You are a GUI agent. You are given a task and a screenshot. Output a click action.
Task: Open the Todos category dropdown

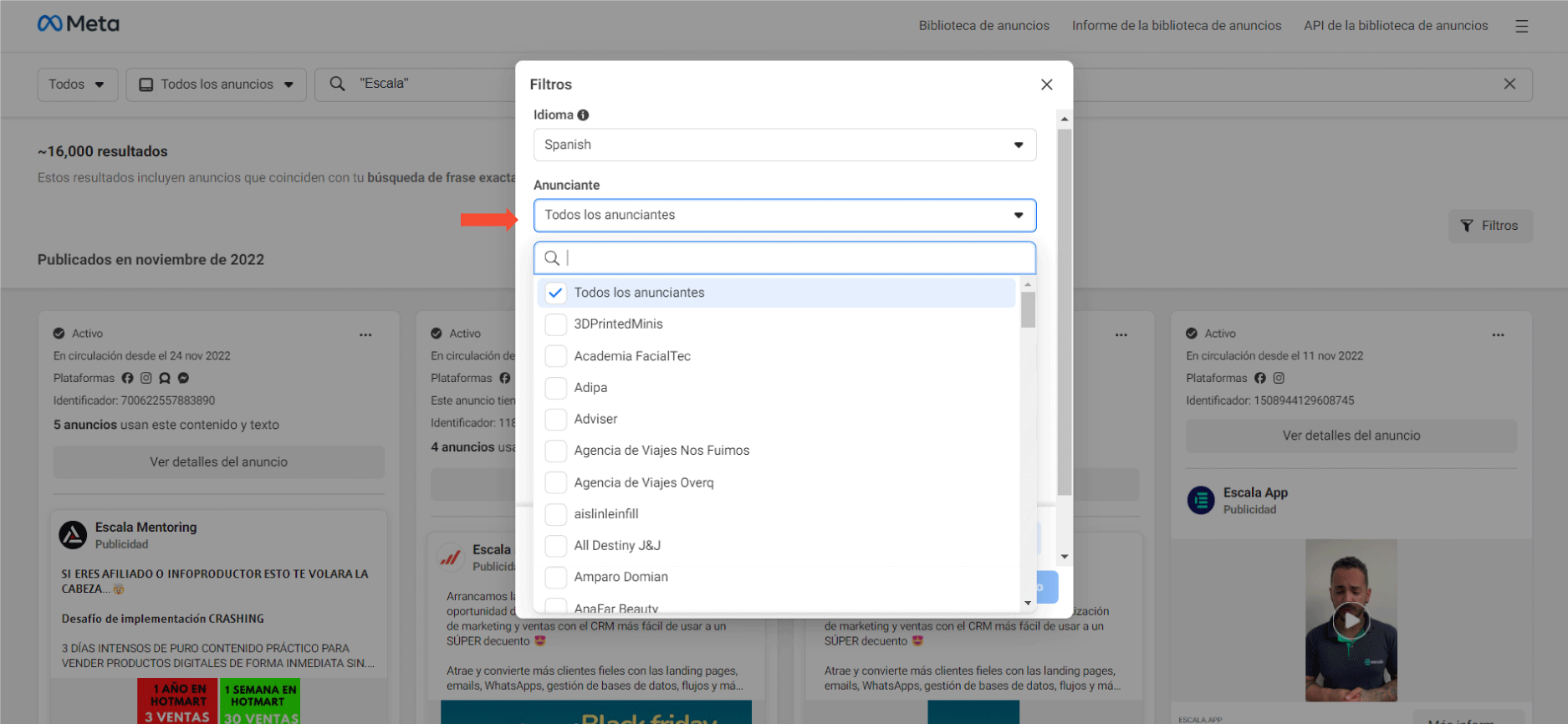pyautogui.click(x=77, y=84)
